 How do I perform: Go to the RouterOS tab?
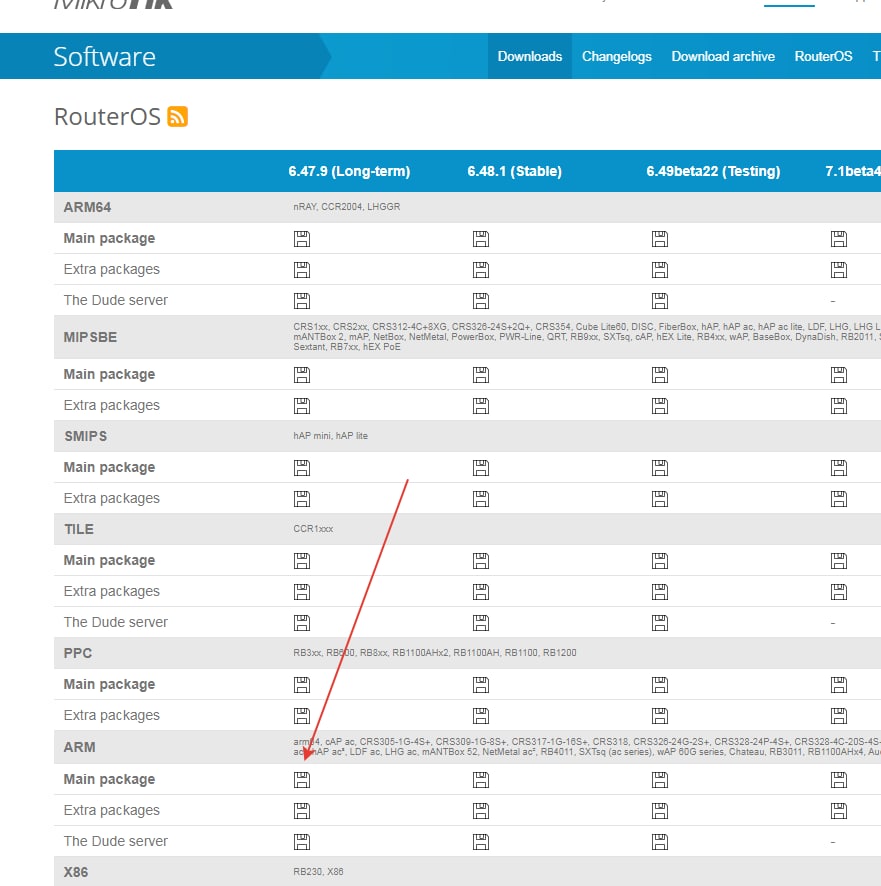point(823,57)
